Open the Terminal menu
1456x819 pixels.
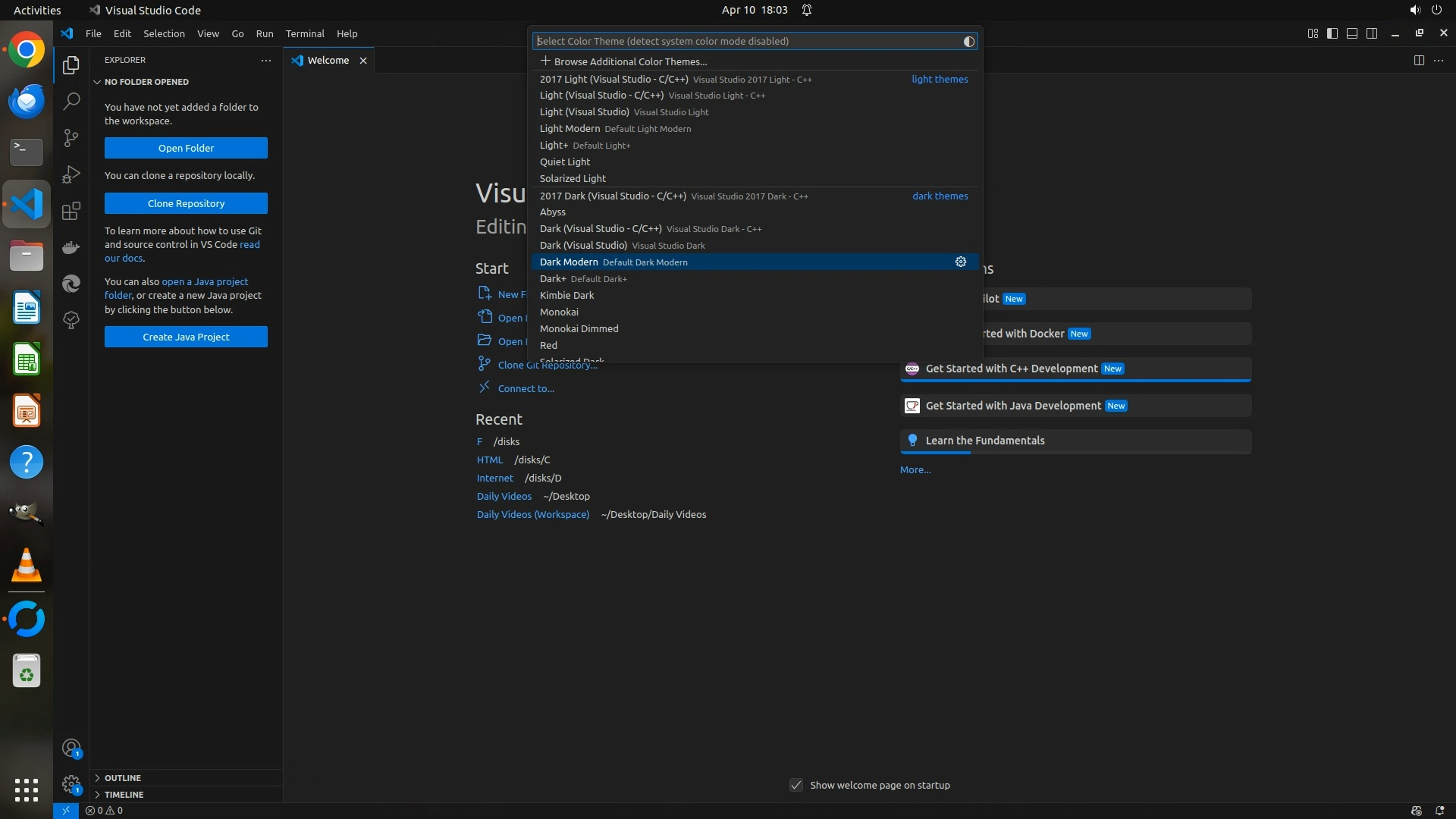304,33
